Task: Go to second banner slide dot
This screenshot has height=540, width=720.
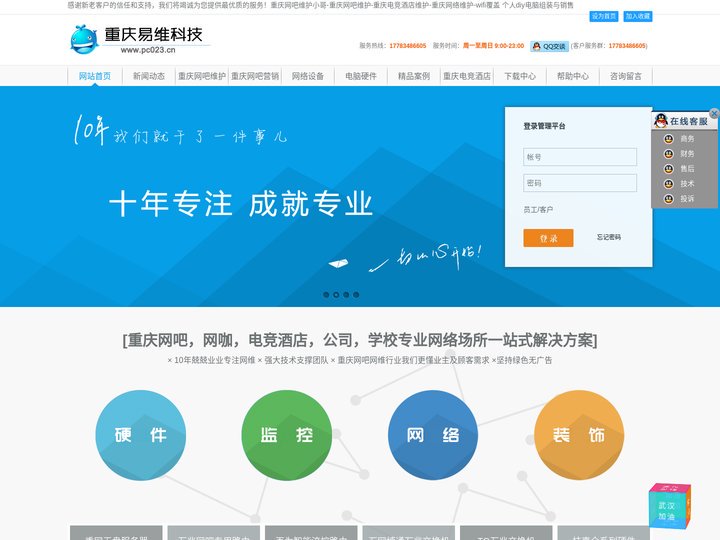Action: [336, 295]
